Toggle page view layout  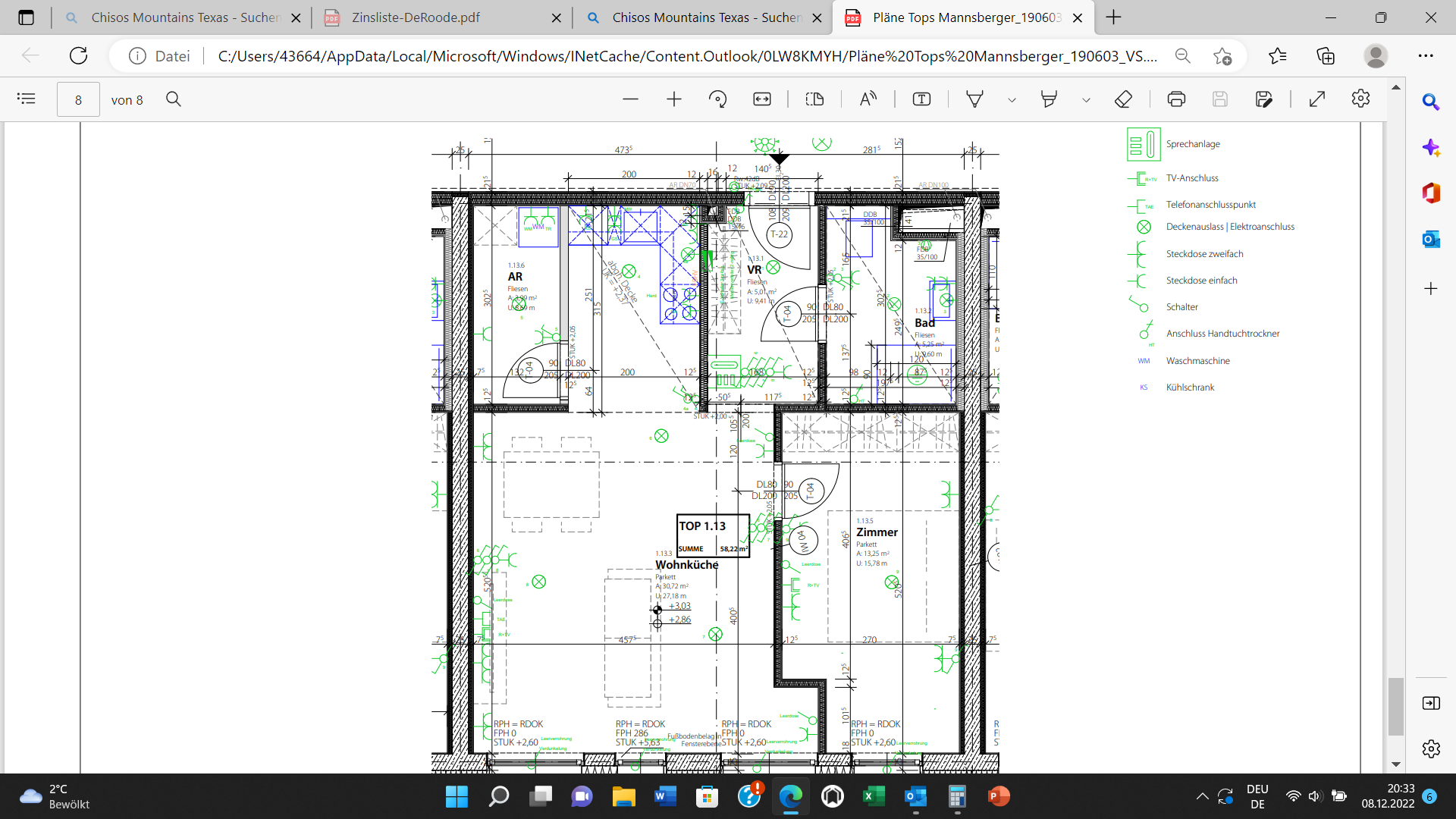point(814,99)
